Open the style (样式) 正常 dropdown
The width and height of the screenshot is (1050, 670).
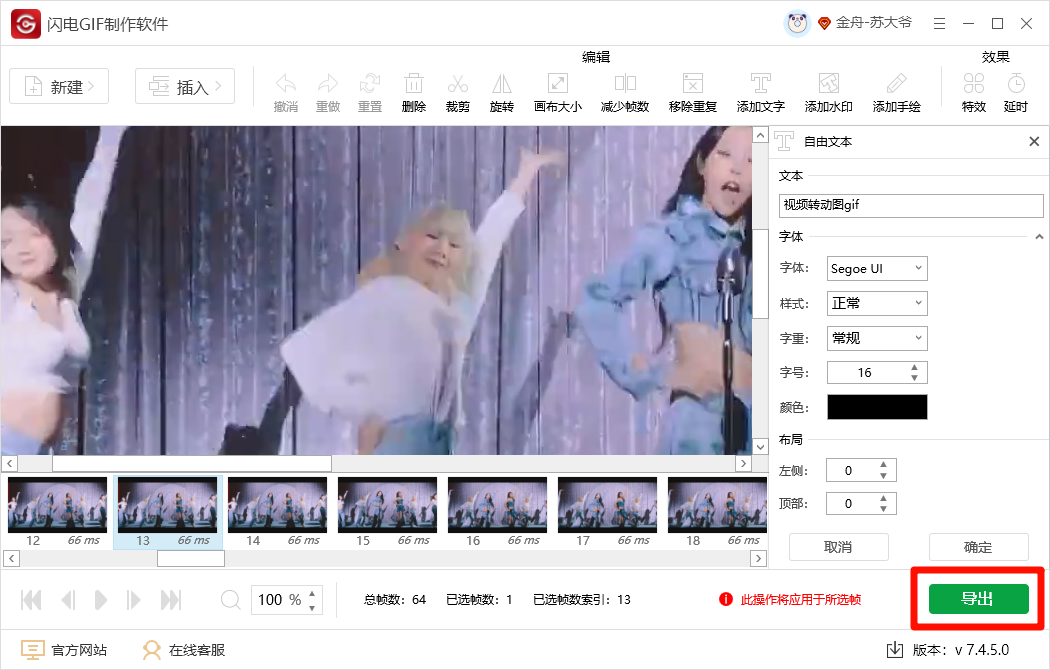[877, 303]
